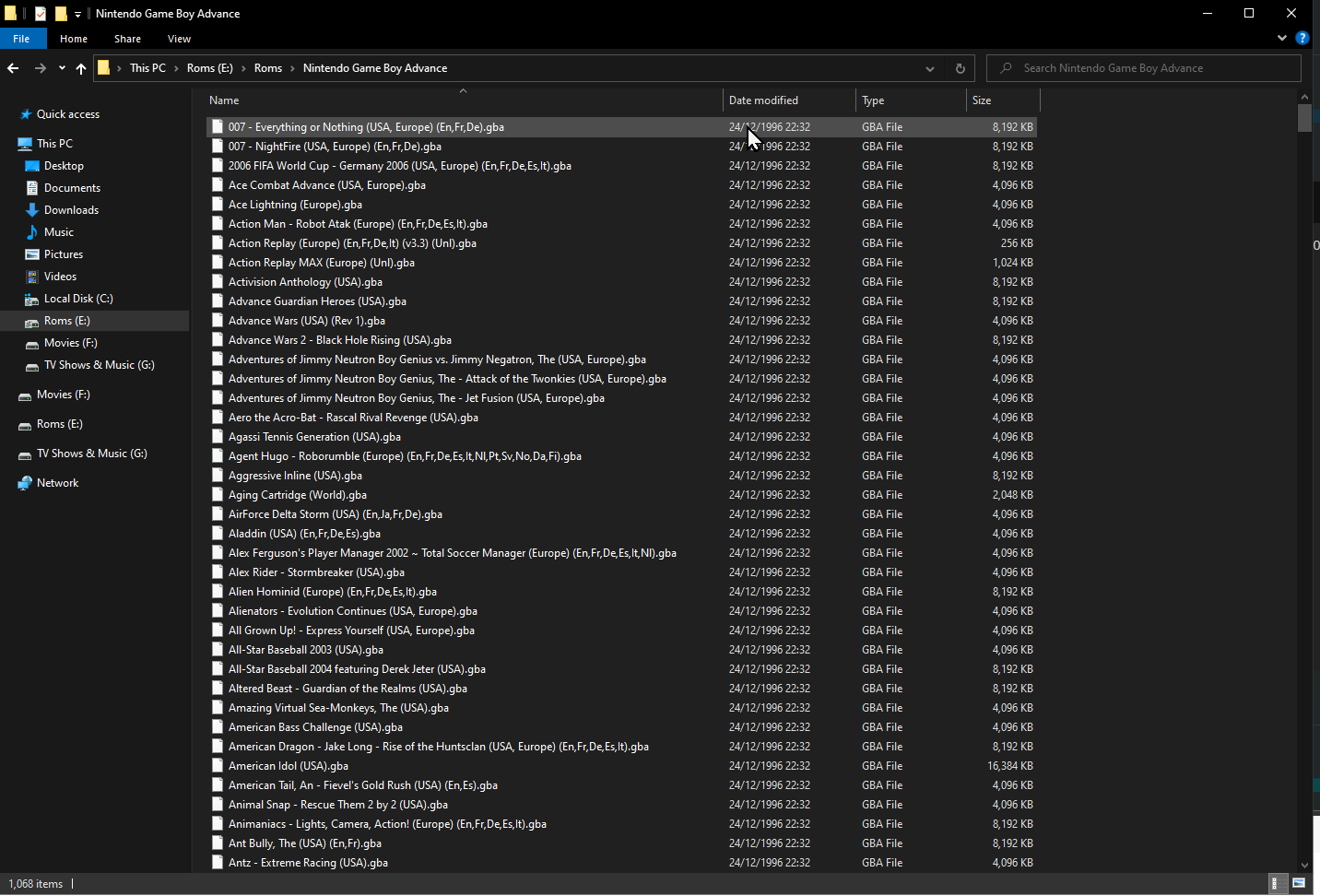Screen dimensions: 1320x896
Task: Select Ace Combat Advance (USA, Europe).gba
Action: tap(621, 185)
